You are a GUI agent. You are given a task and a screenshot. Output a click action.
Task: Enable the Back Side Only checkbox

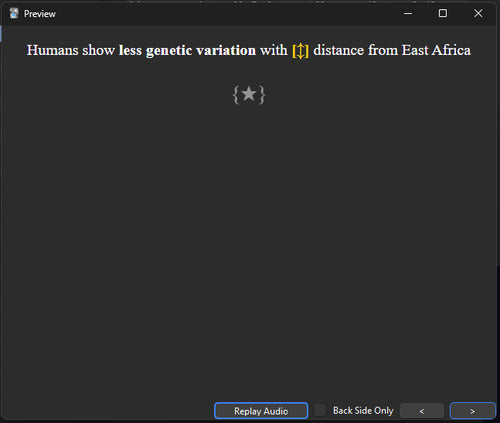pos(320,410)
